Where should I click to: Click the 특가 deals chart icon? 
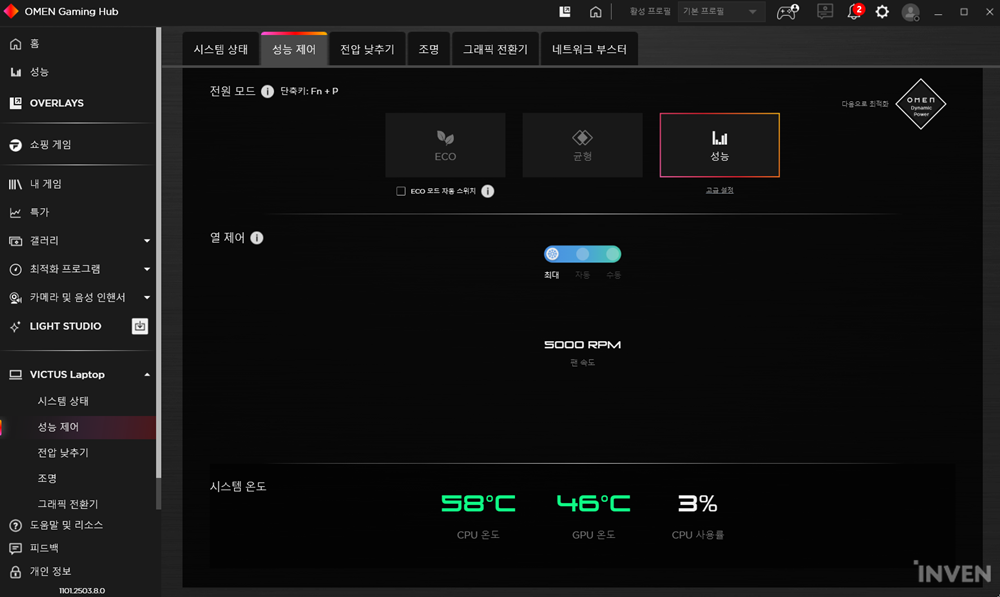coord(15,212)
